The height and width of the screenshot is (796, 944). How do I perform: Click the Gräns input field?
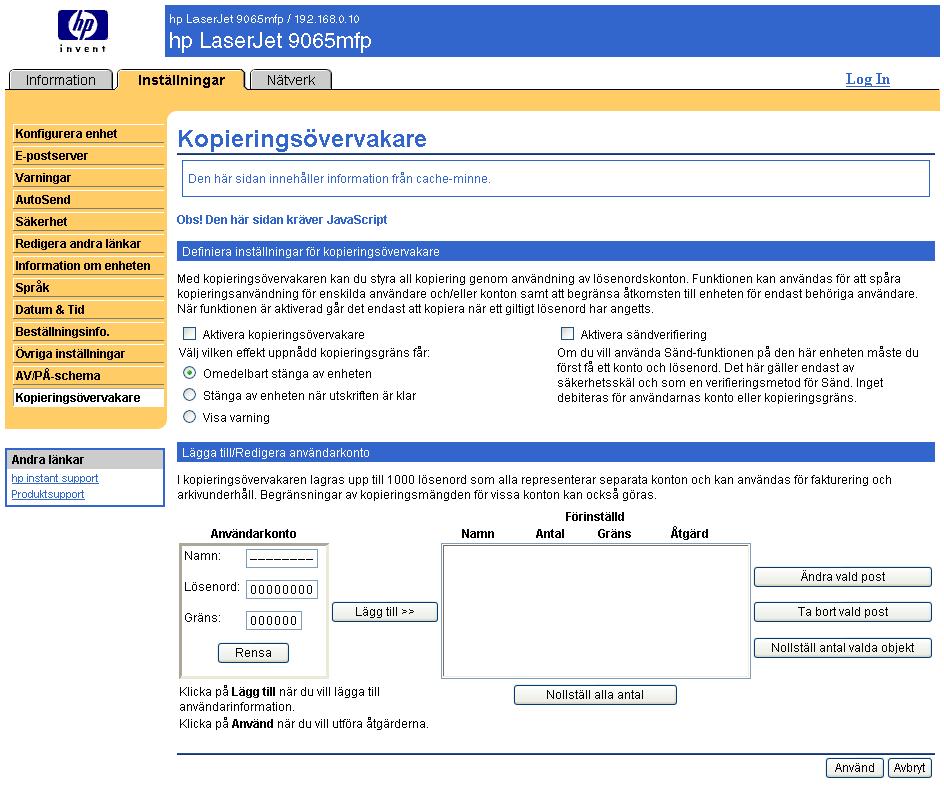click(274, 620)
